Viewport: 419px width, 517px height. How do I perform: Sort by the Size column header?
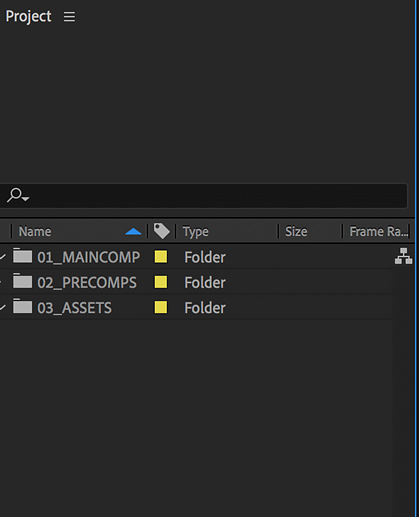[296, 231]
